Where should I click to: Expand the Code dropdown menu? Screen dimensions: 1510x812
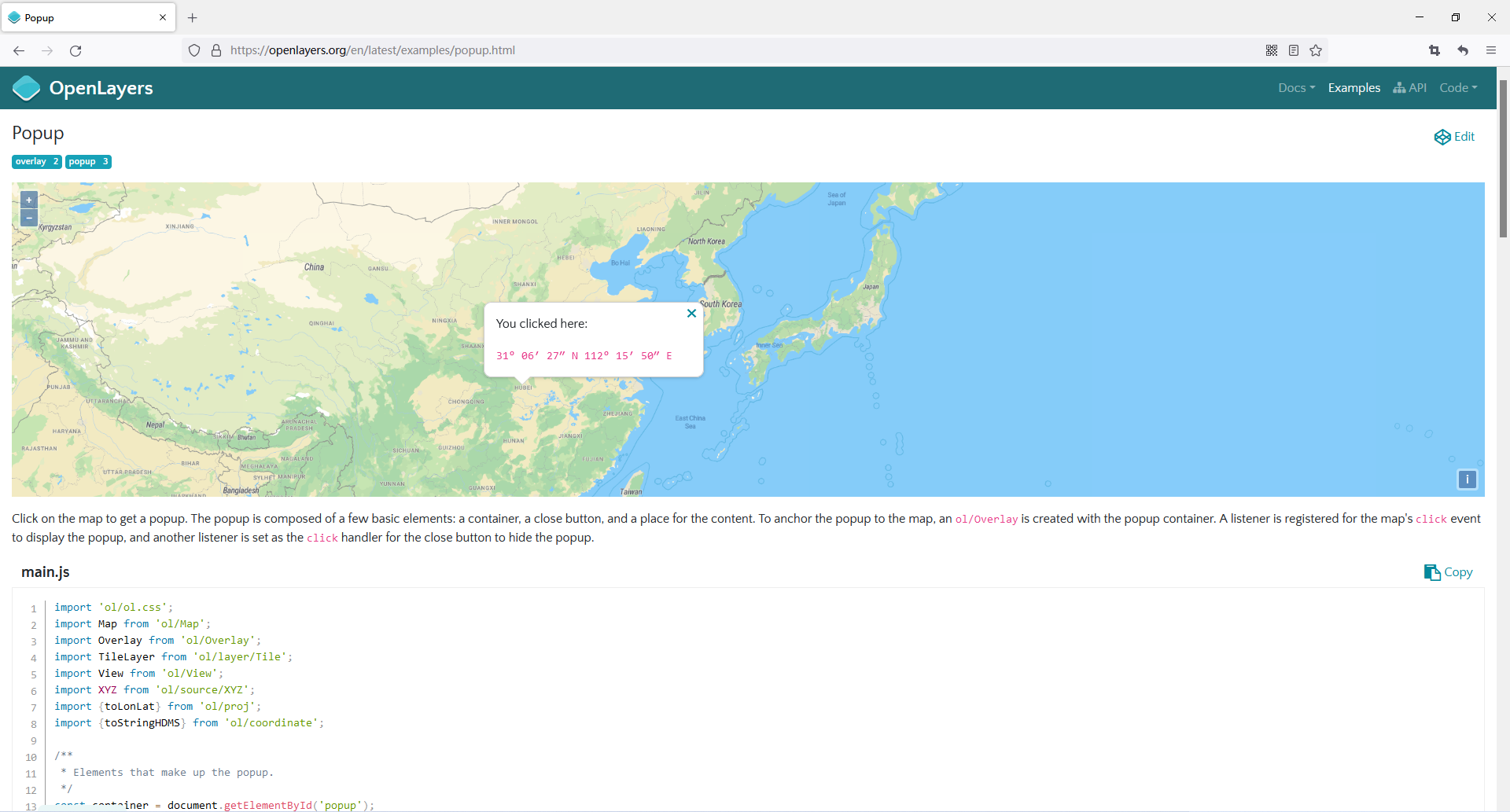pyautogui.click(x=1458, y=88)
